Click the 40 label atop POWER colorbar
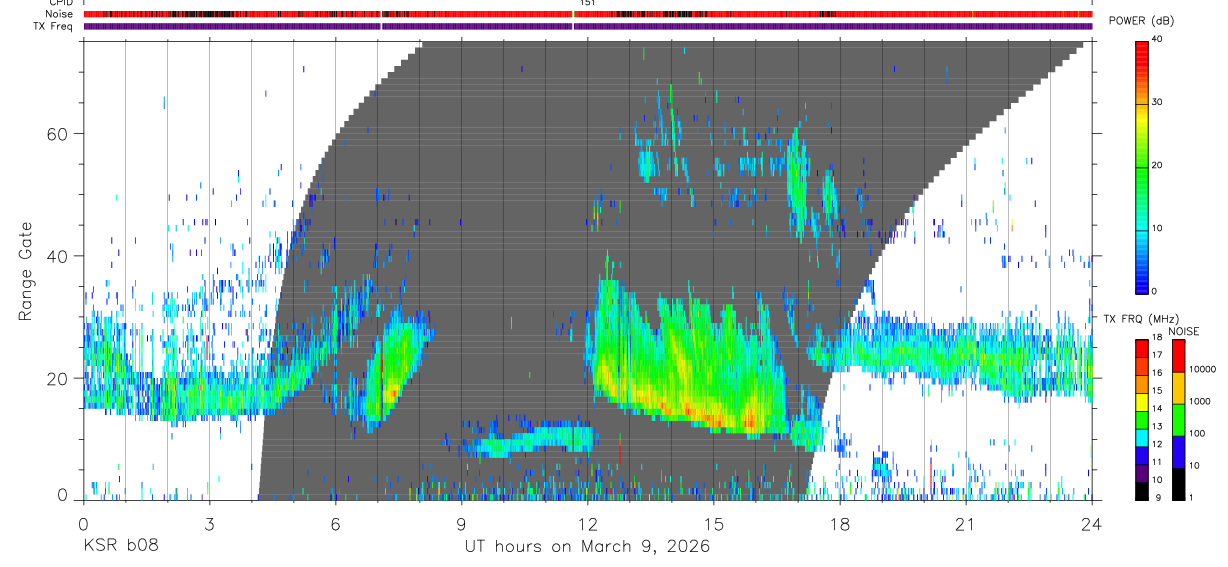1228x567 pixels. pyautogui.click(x=1156, y=39)
